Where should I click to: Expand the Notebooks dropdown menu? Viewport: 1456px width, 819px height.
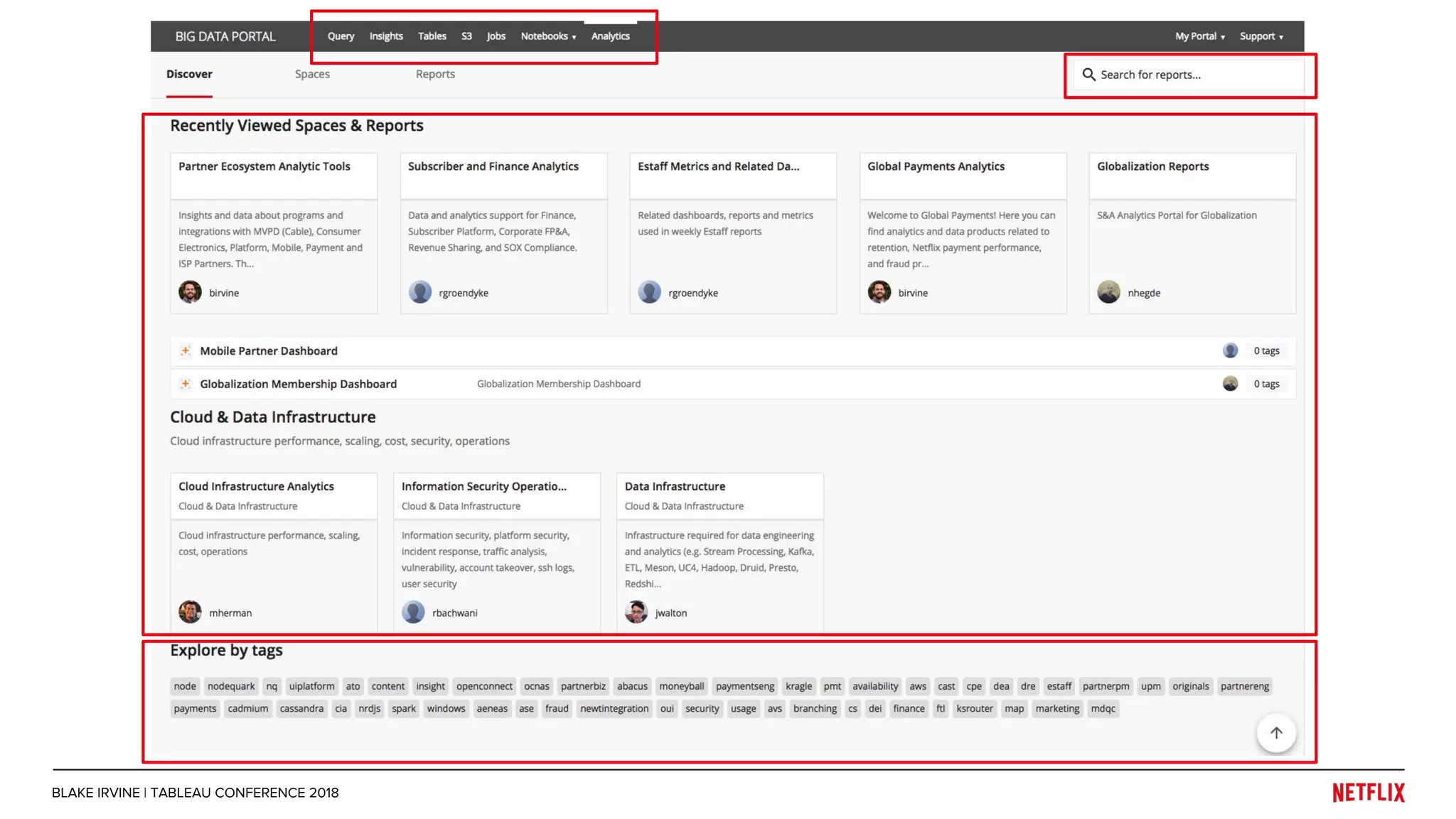[548, 36]
